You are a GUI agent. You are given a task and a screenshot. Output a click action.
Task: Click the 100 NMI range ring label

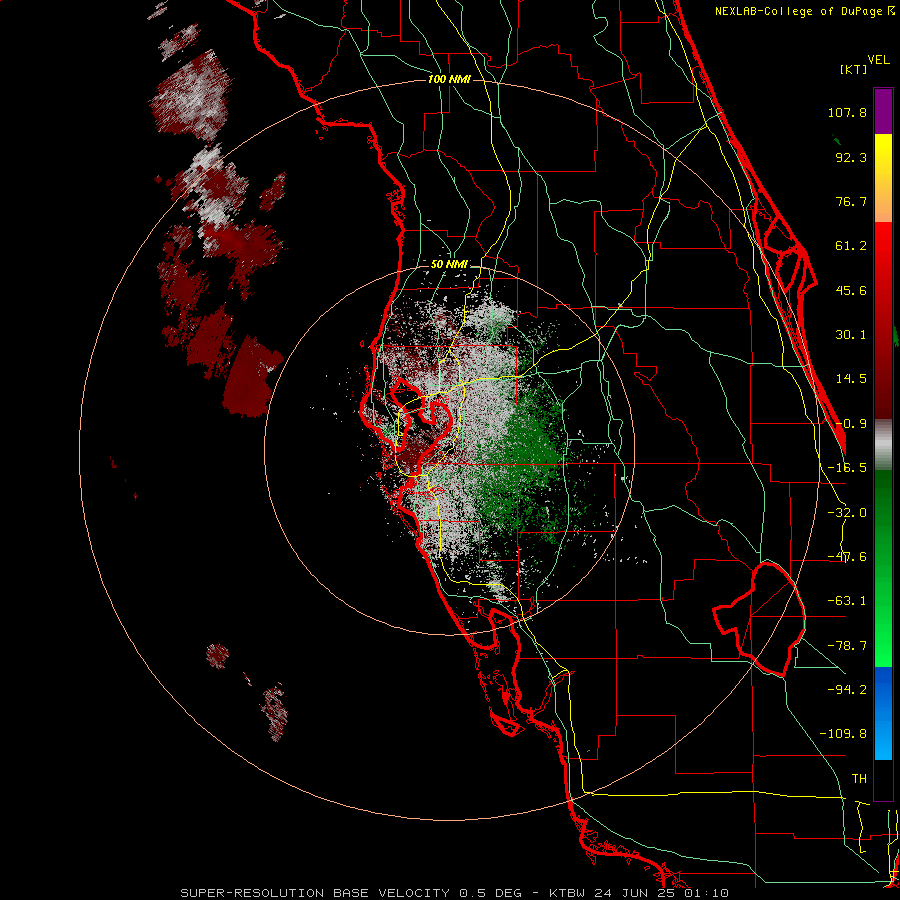pos(449,79)
